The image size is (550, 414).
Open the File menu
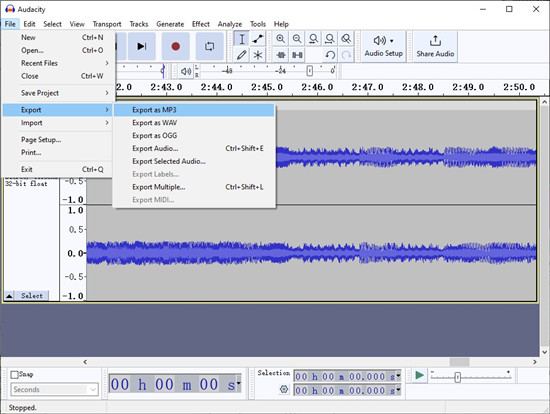pyautogui.click(x=10, y=24)
